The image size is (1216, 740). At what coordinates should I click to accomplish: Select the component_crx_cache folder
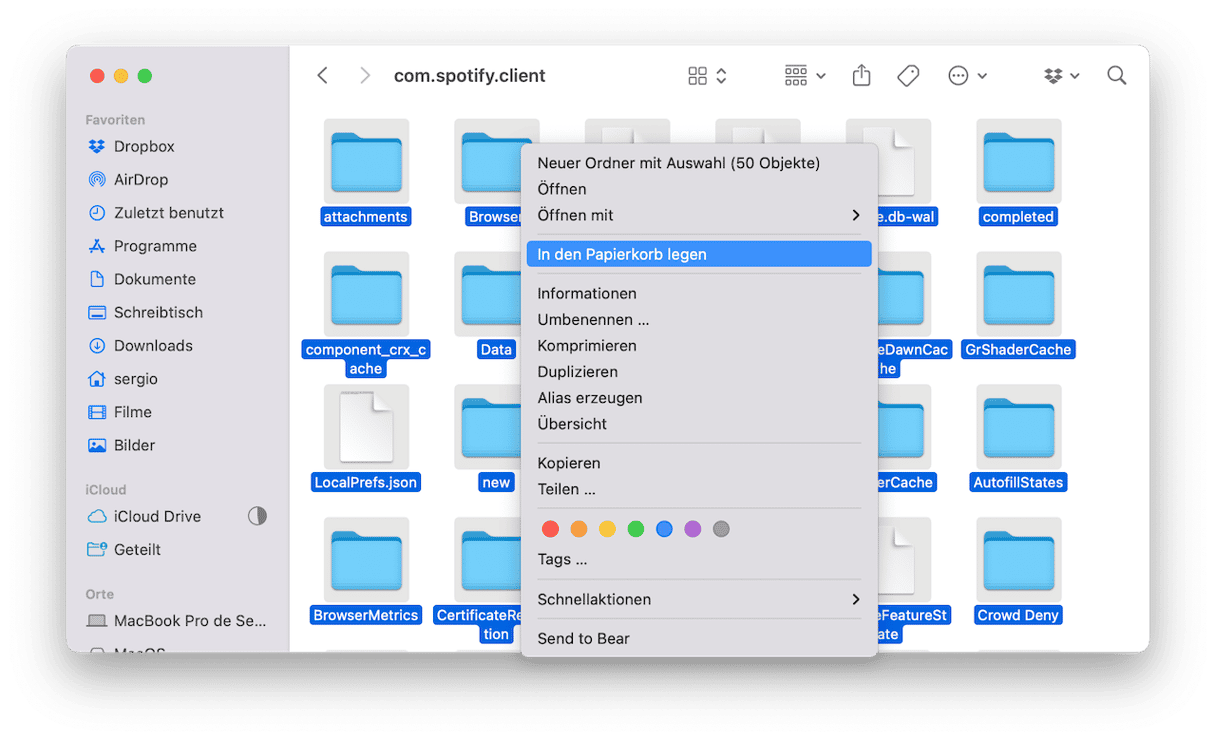click(x=366, y=315)
